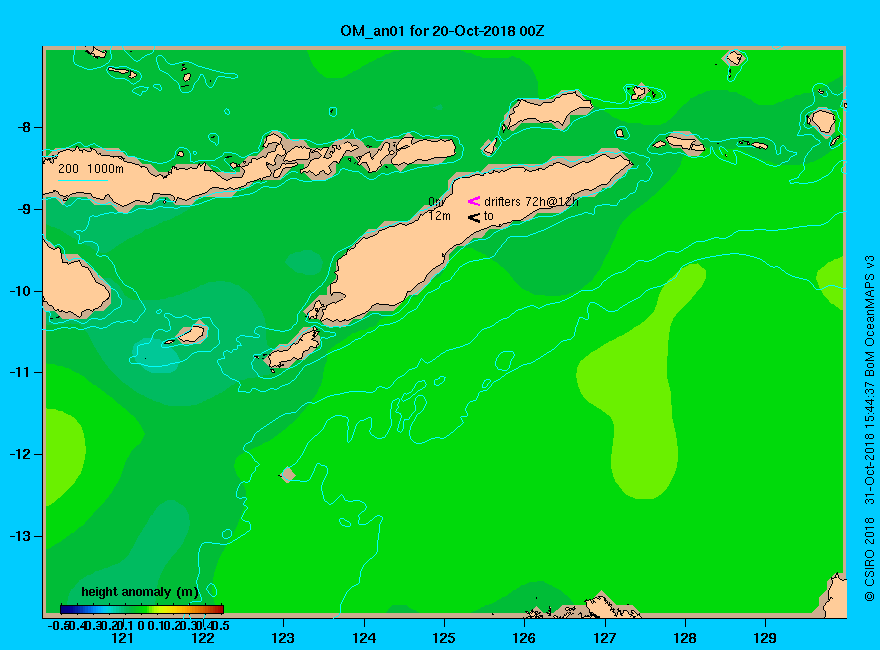Click longitude label 122

203,638
